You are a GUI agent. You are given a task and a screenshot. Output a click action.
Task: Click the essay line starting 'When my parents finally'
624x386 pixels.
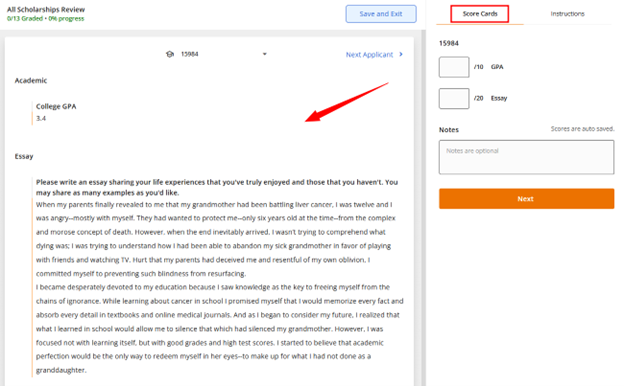[214, 205]
